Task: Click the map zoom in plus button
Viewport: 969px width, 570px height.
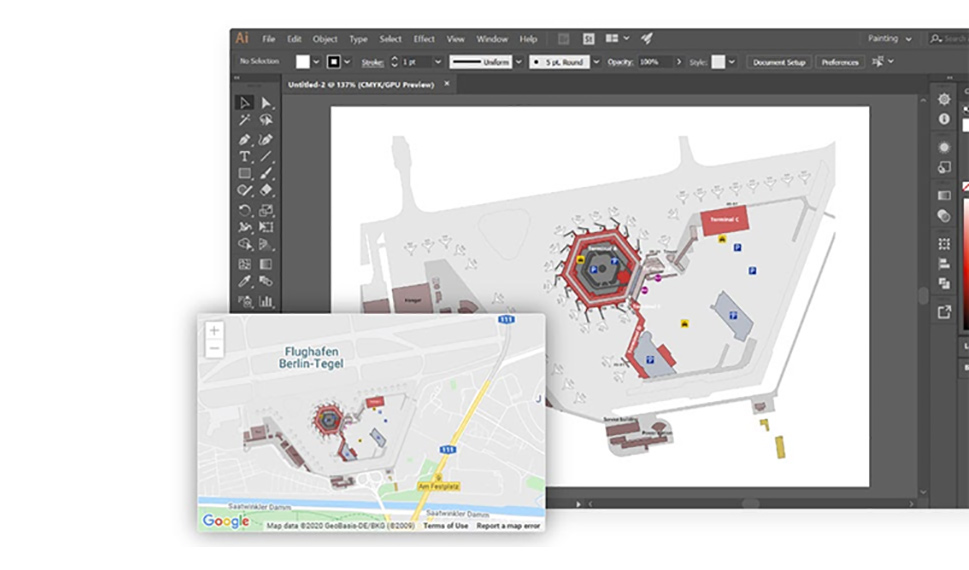Action: pos(214,331)
